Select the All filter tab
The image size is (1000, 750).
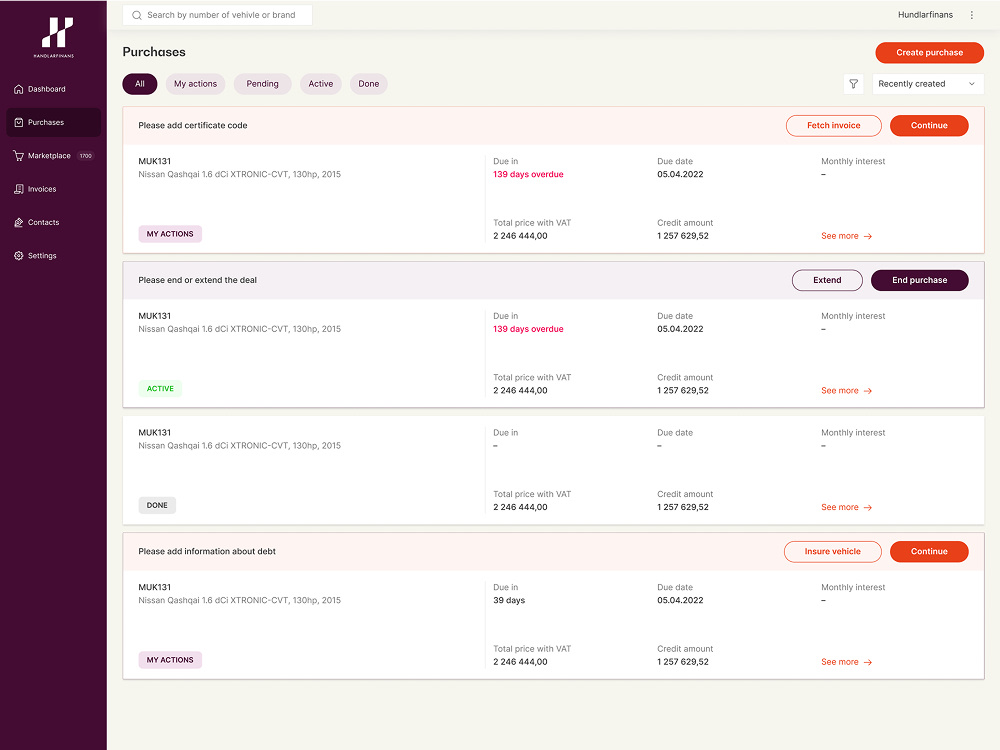click(x=140, y=84)
